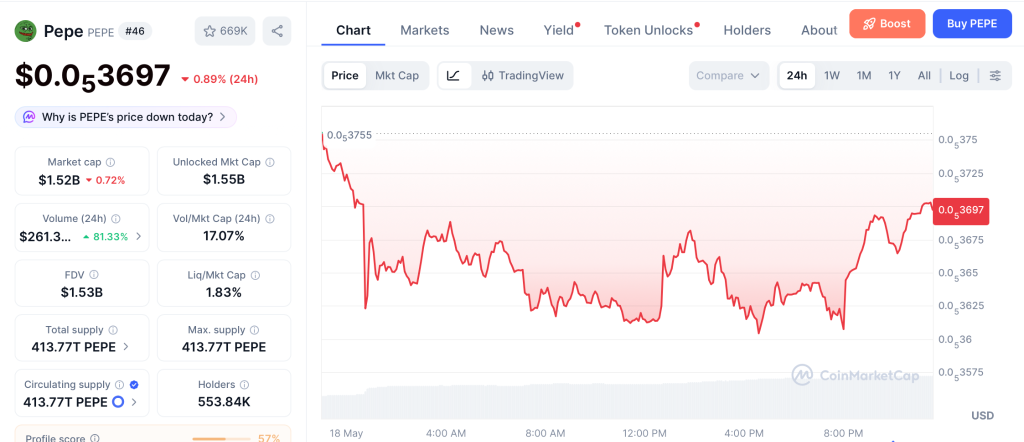Click the Buy PEPE button
The height and width of the screenshot is (442, 1024).
tap(972, 24)
